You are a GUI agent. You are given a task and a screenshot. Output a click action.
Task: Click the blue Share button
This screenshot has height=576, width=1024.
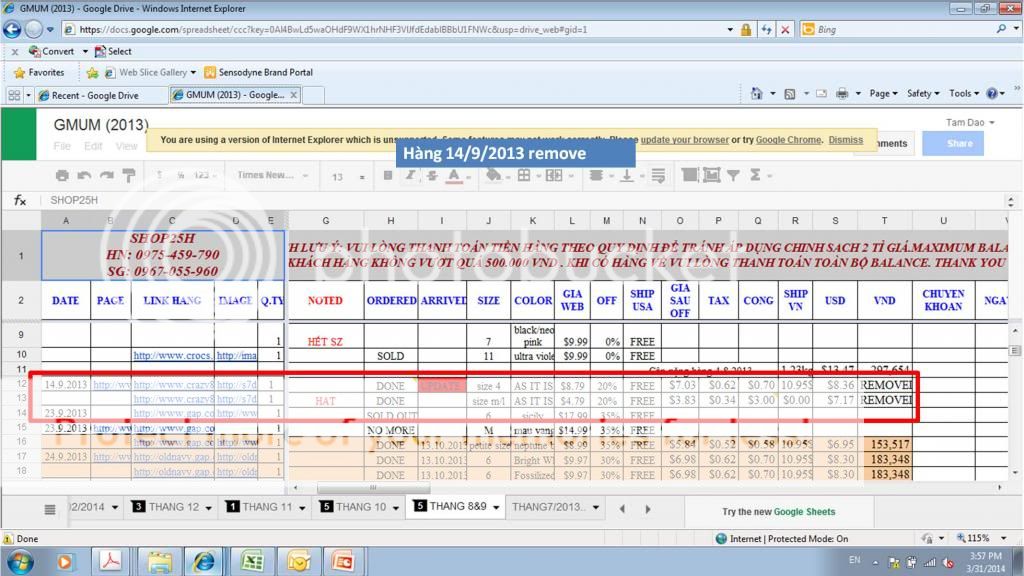(959, 143)
